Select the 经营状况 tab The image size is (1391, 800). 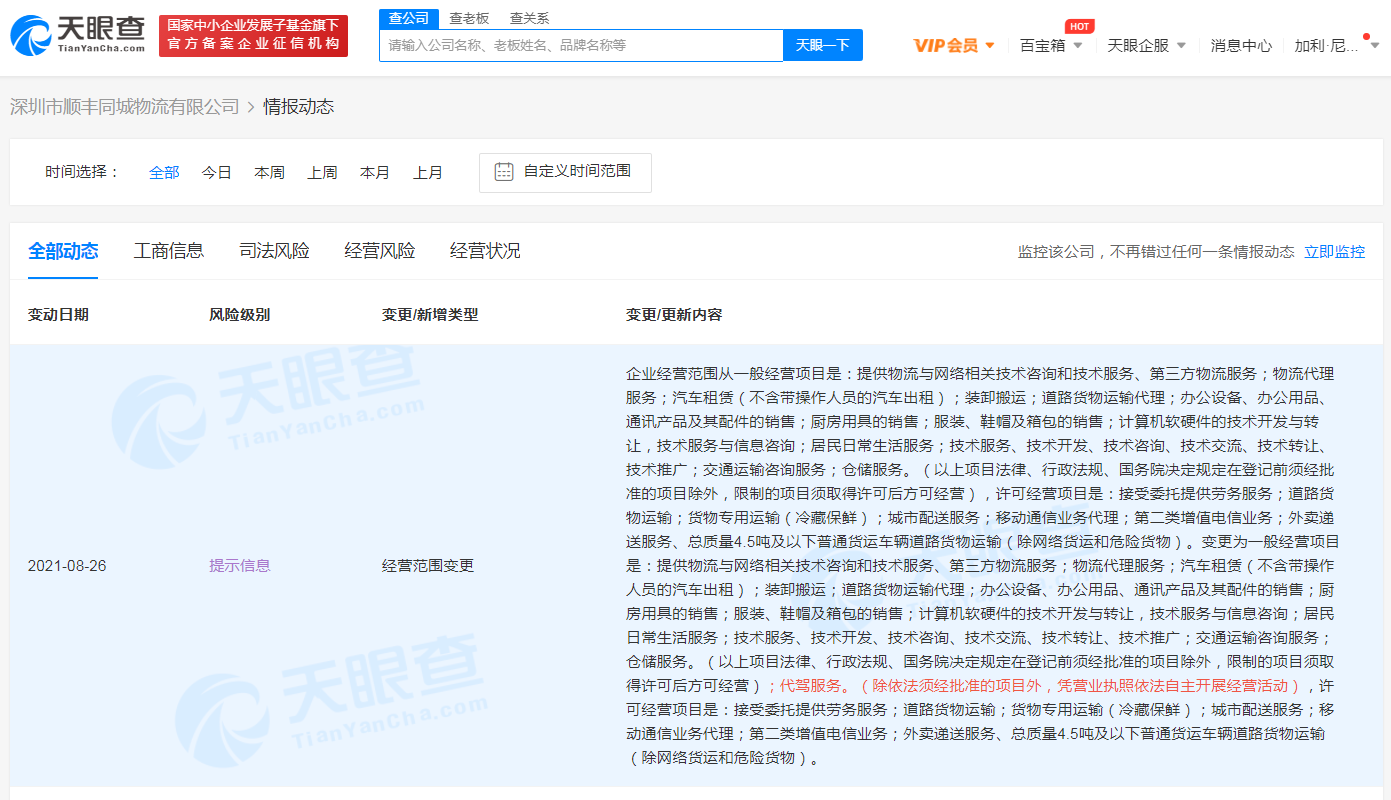pyautogui.click(x=485, y=251)
